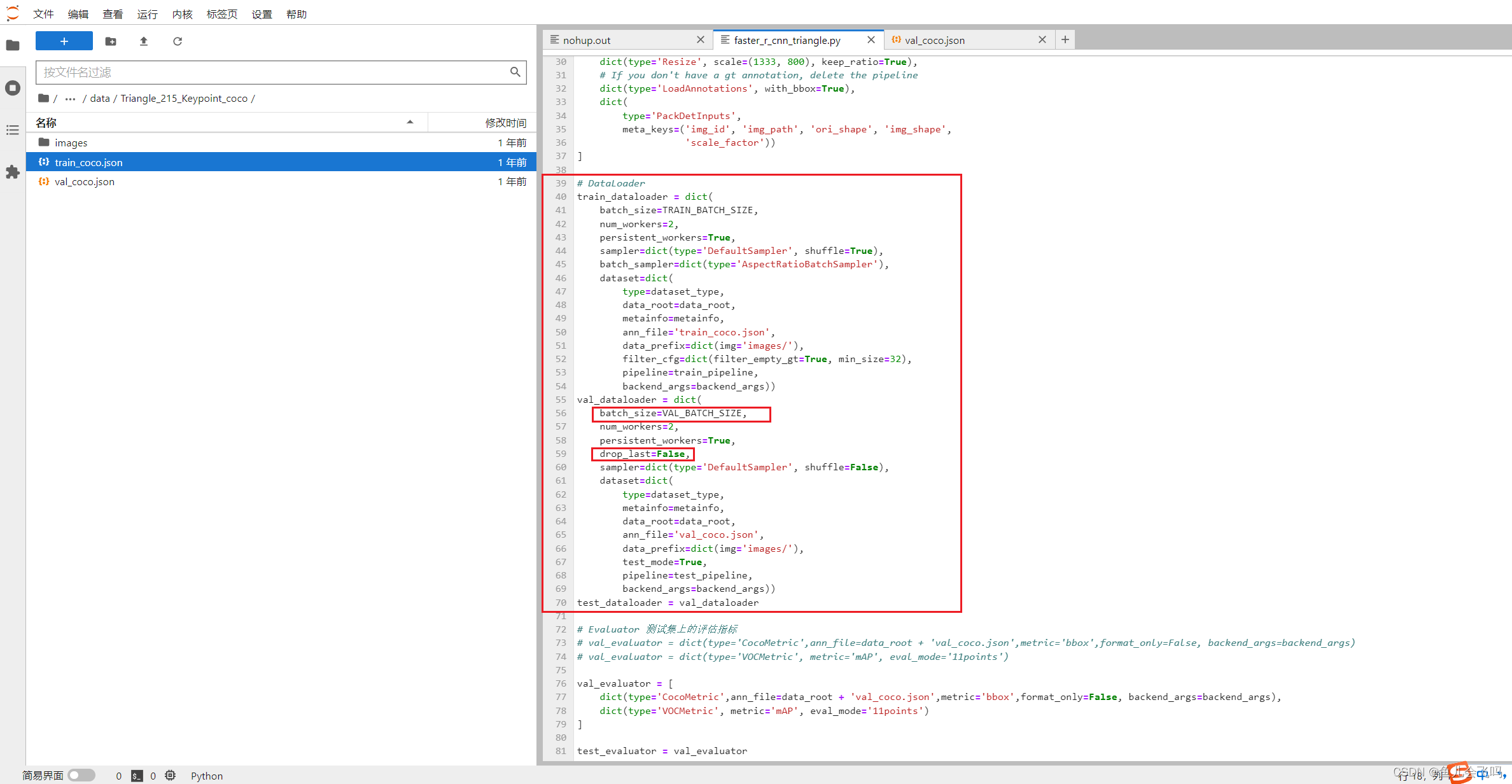This screenshot has height=784, width=1512.
Task: Toggle the simple interface switch
Action: coord(81,775)
